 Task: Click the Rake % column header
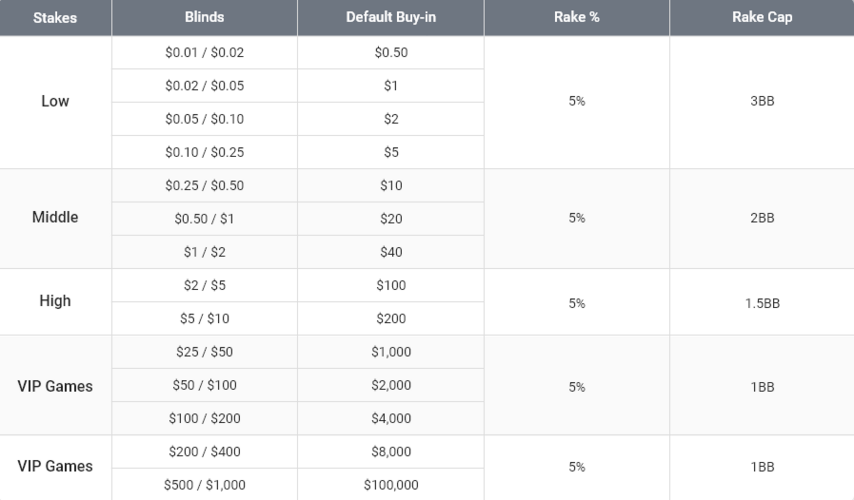pyautogui.click(x=577, y=17)
